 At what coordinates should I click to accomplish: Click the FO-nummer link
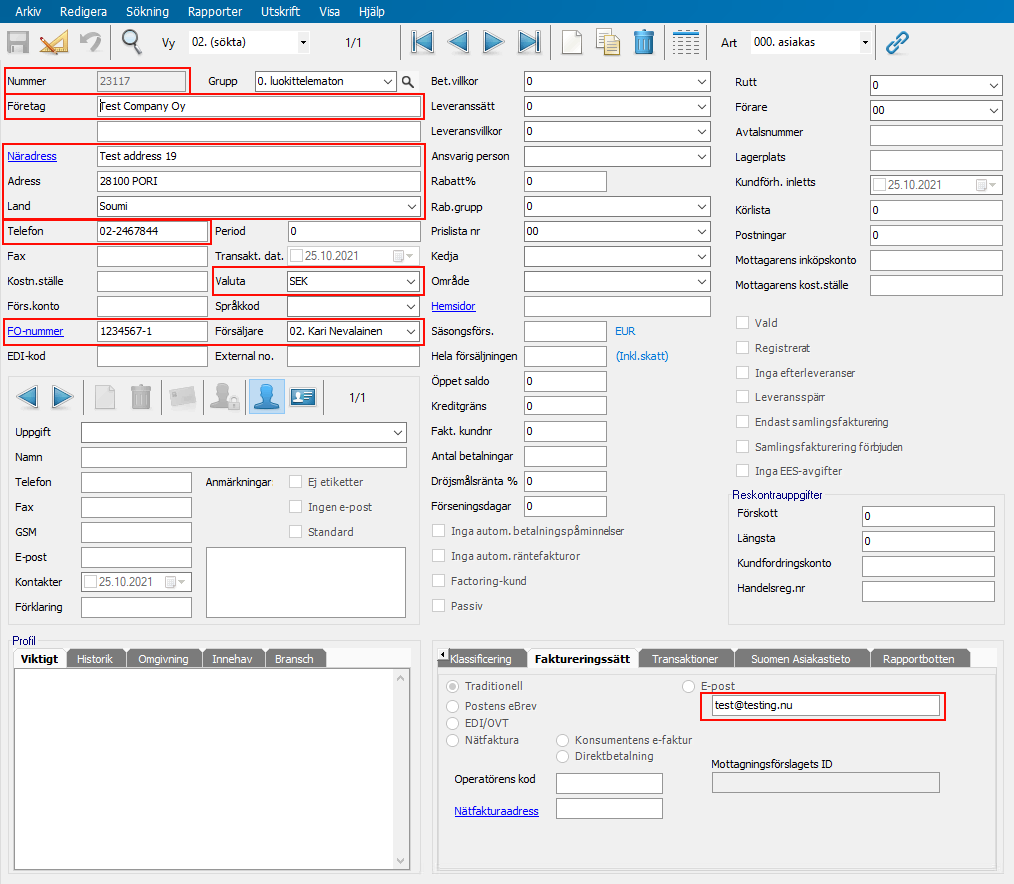pos(35,332)
